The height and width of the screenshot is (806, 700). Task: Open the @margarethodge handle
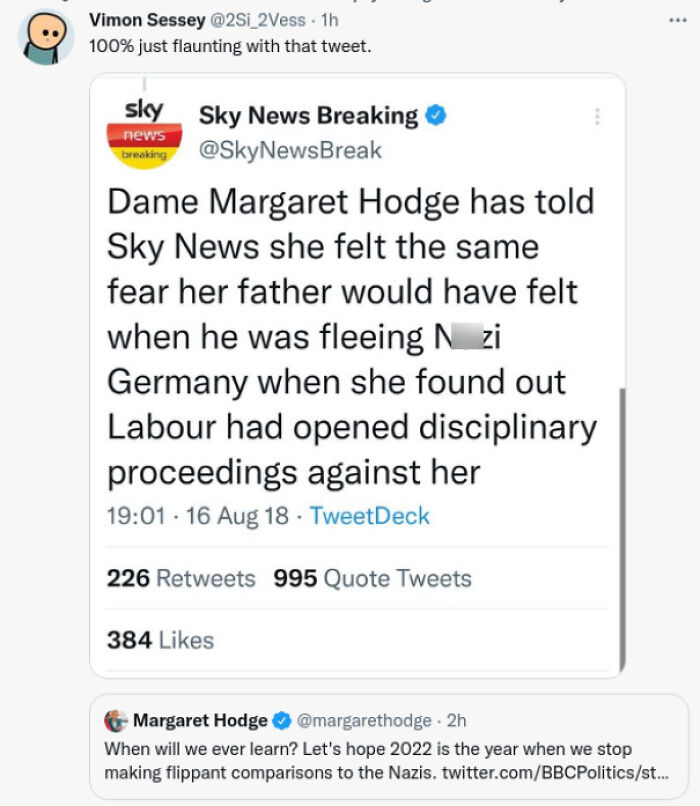(364, 721)
